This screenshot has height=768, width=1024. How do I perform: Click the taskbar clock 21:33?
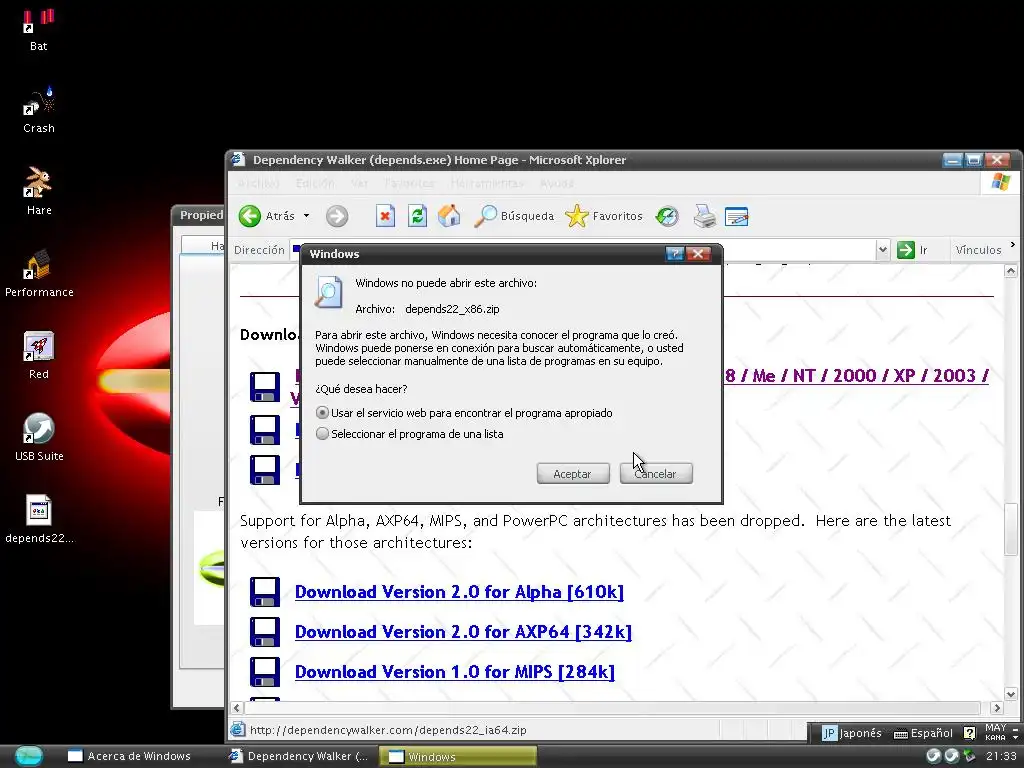[x=1000, y=756]
